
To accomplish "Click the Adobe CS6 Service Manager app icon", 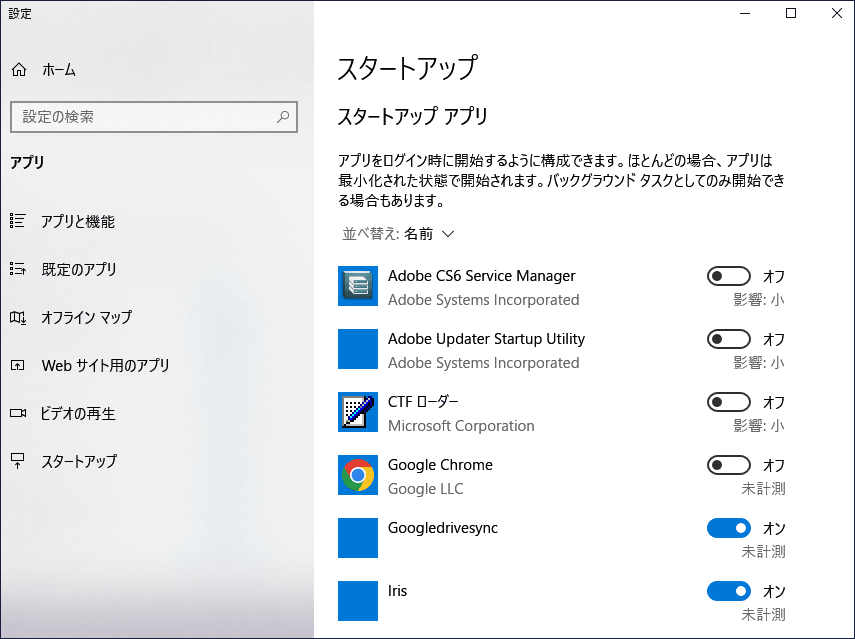I will [x=357, y=287].
